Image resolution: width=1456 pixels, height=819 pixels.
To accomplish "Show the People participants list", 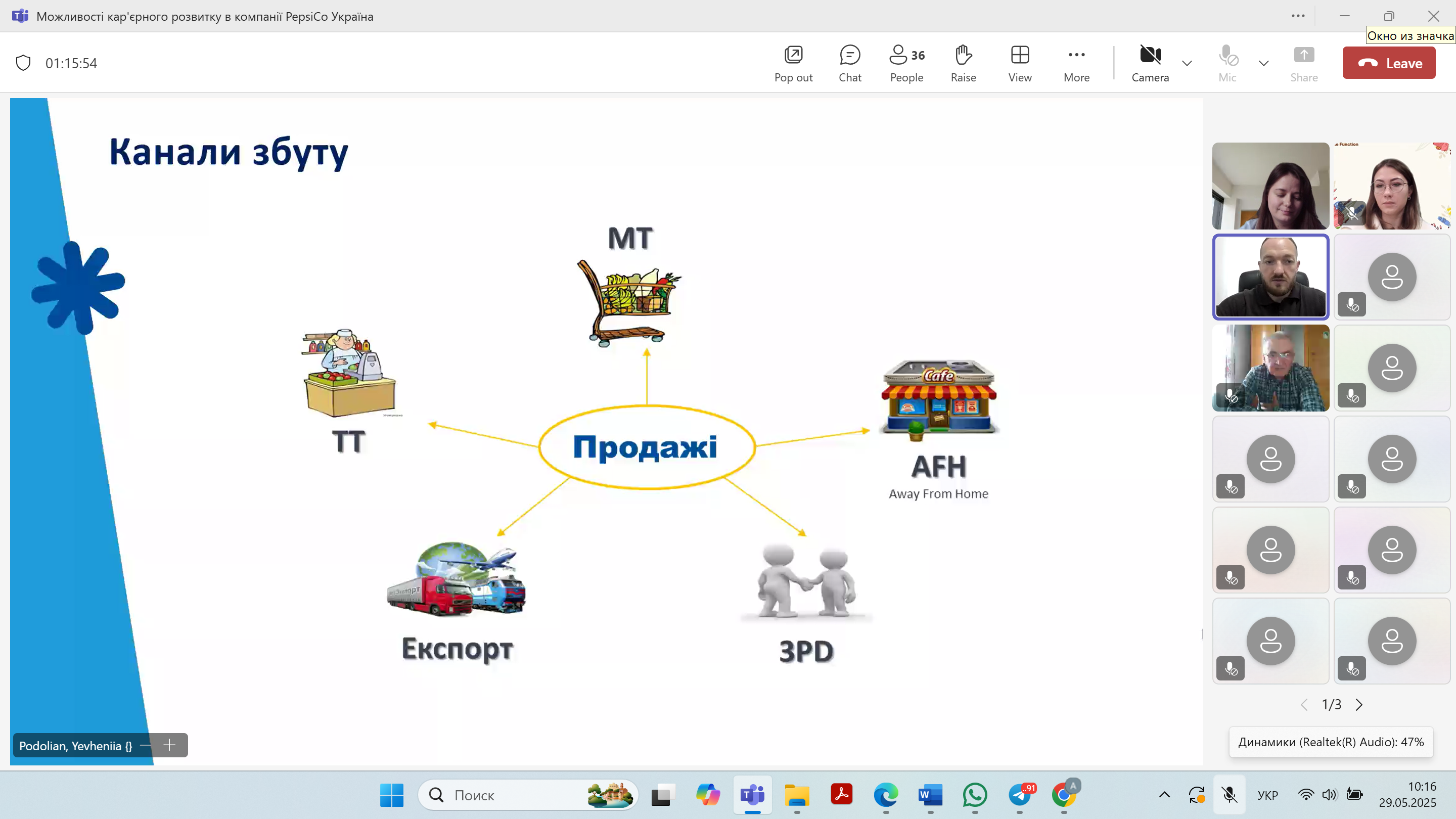I will (906, 63).
